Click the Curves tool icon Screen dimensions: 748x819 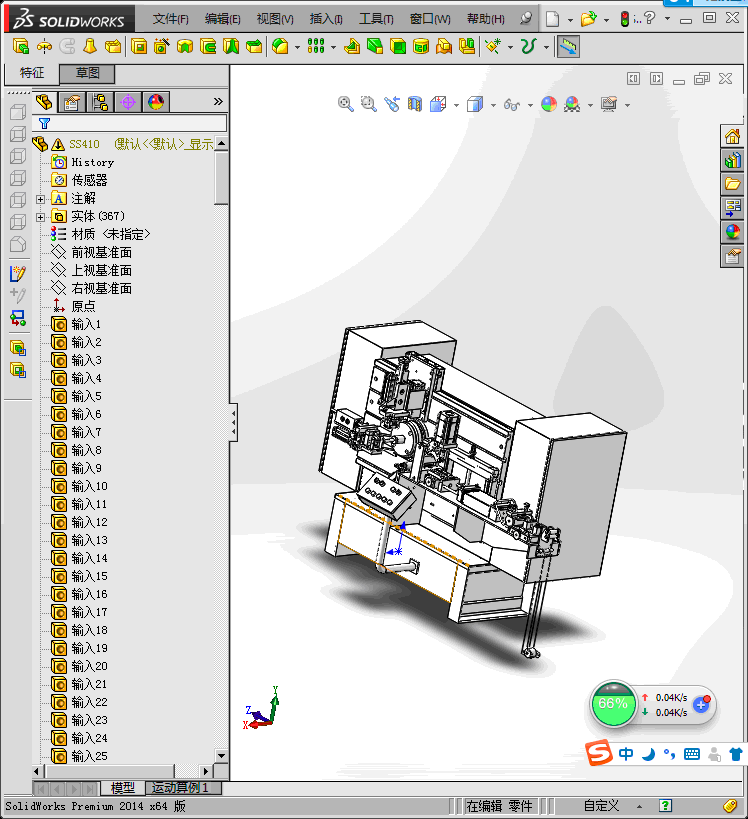[x=529, y=46]
